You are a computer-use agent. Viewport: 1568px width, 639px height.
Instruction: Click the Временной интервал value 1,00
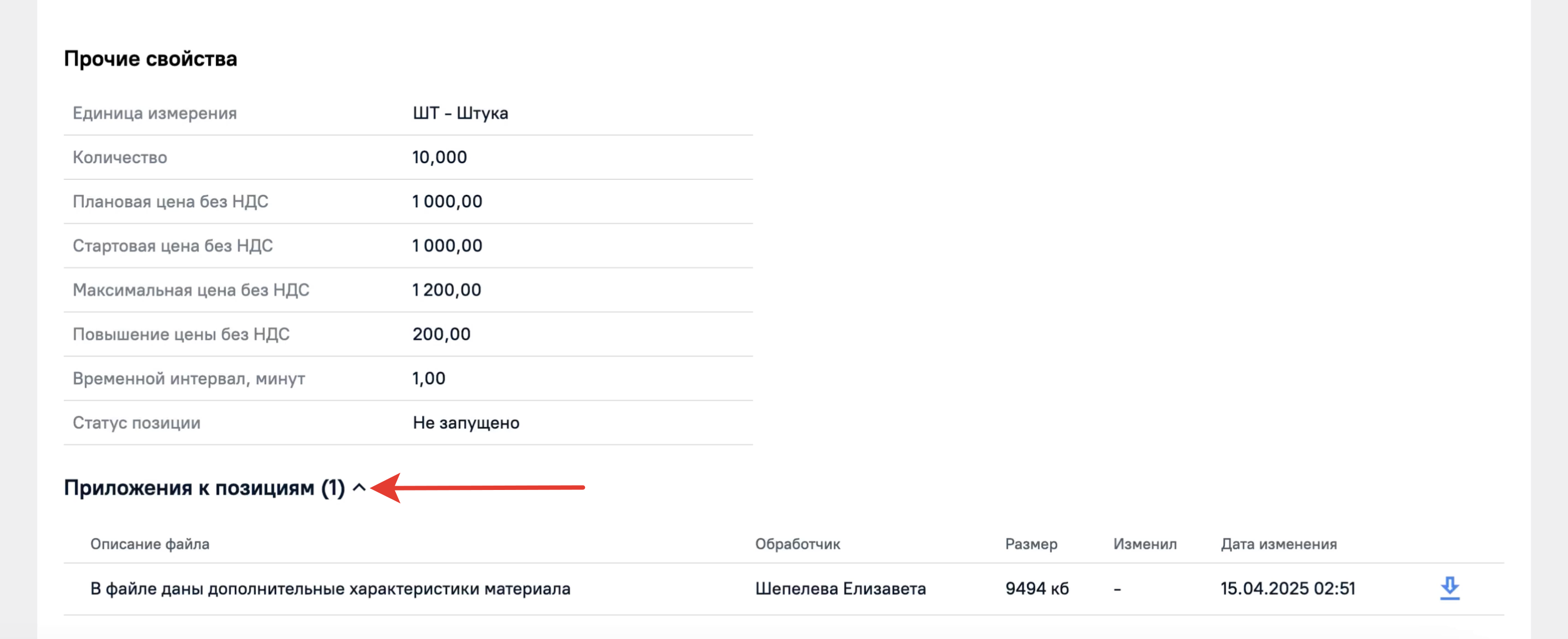click(x=428, y=378)
